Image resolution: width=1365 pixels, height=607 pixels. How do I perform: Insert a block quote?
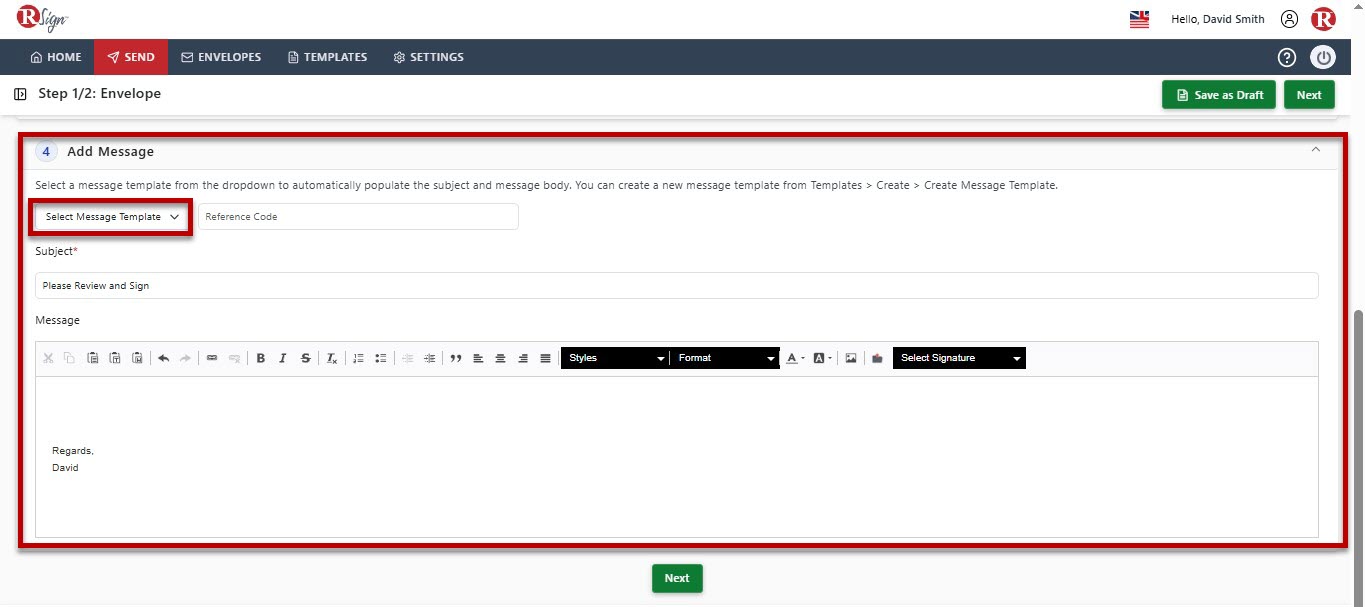coord(456,358)
